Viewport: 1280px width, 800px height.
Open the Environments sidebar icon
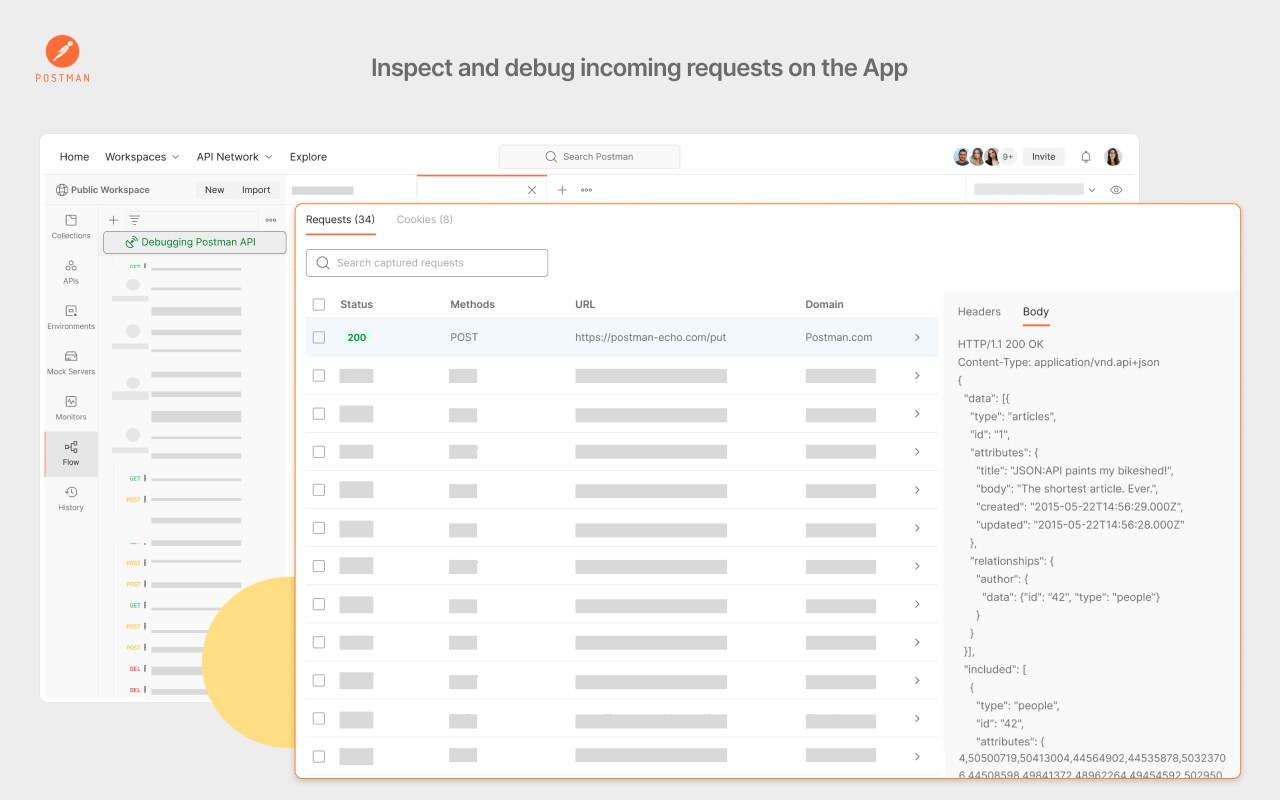point(71,316)
